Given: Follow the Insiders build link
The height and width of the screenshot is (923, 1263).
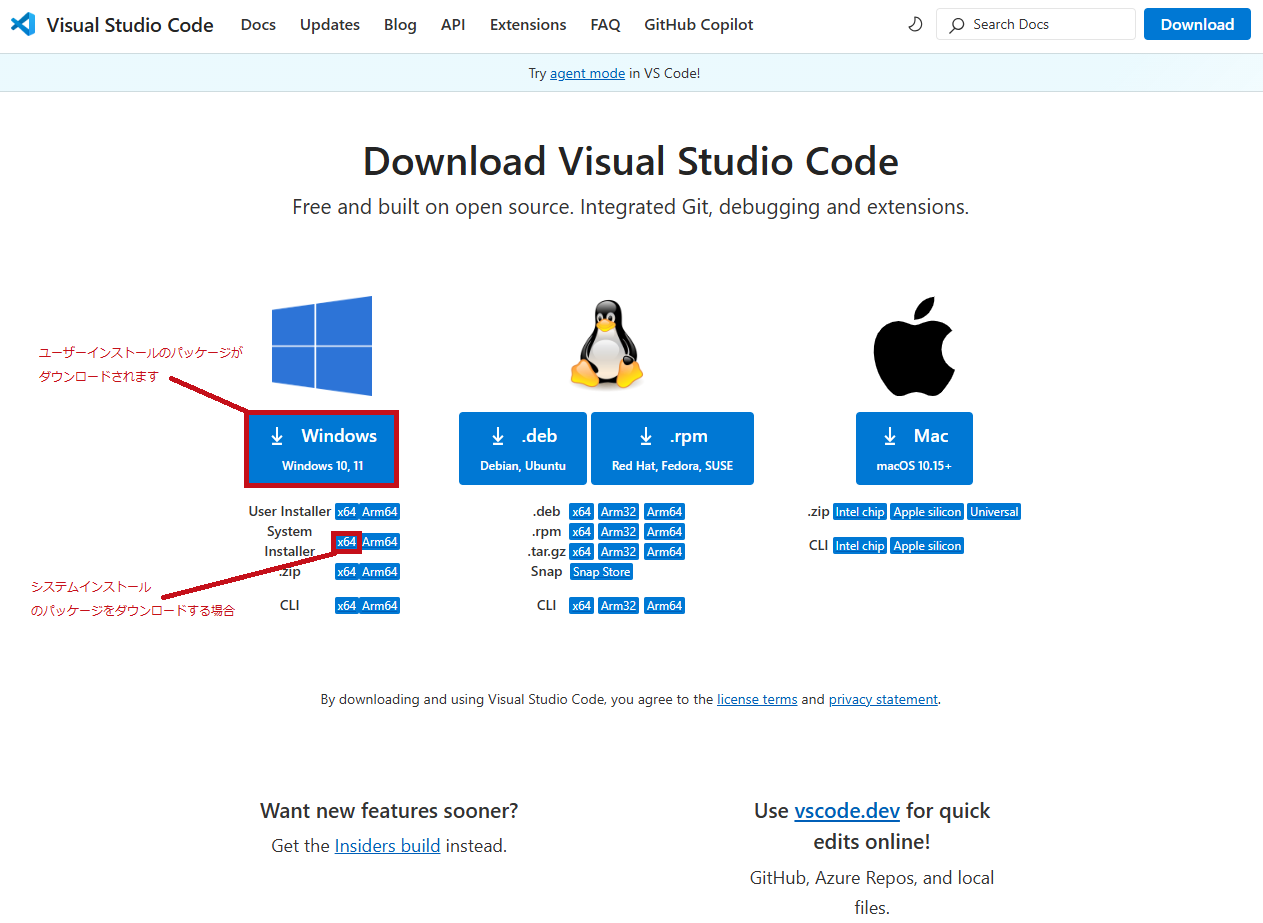Looking at the screenshot, I should 387,846.
